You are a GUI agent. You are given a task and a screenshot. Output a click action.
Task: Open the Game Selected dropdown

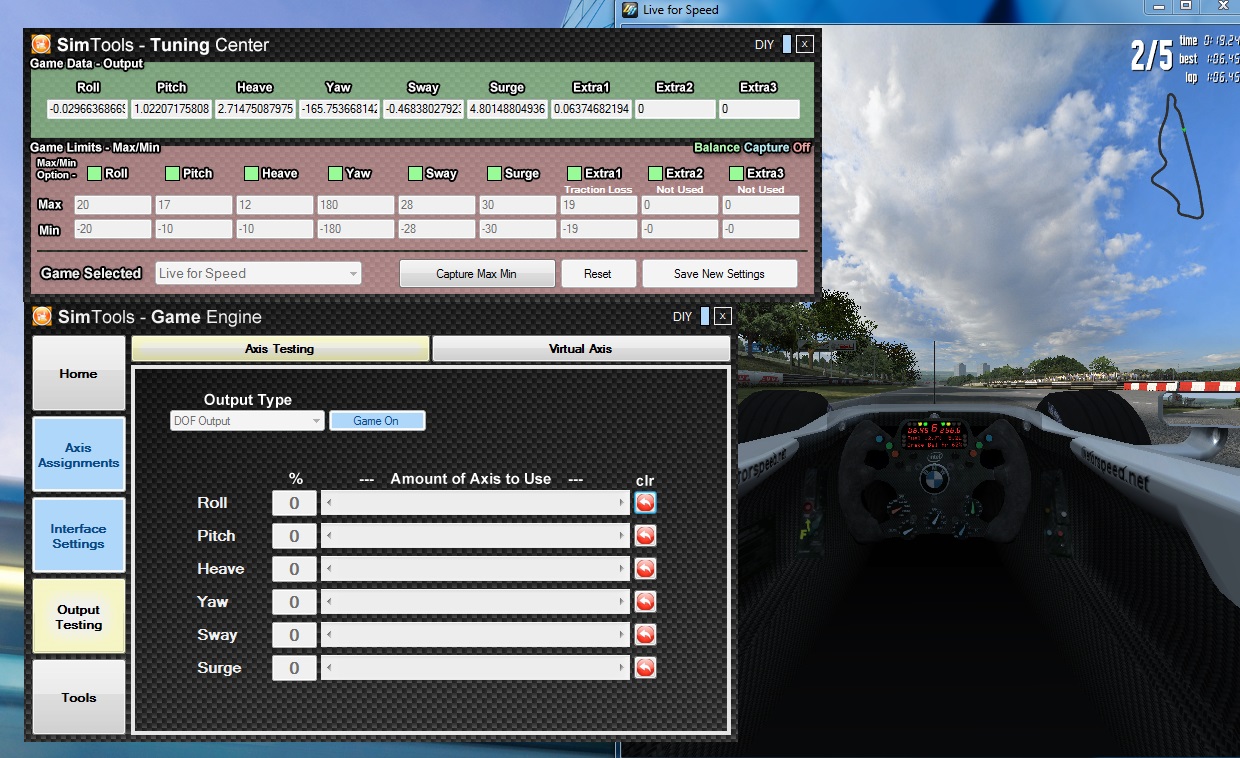pos(258,273)
